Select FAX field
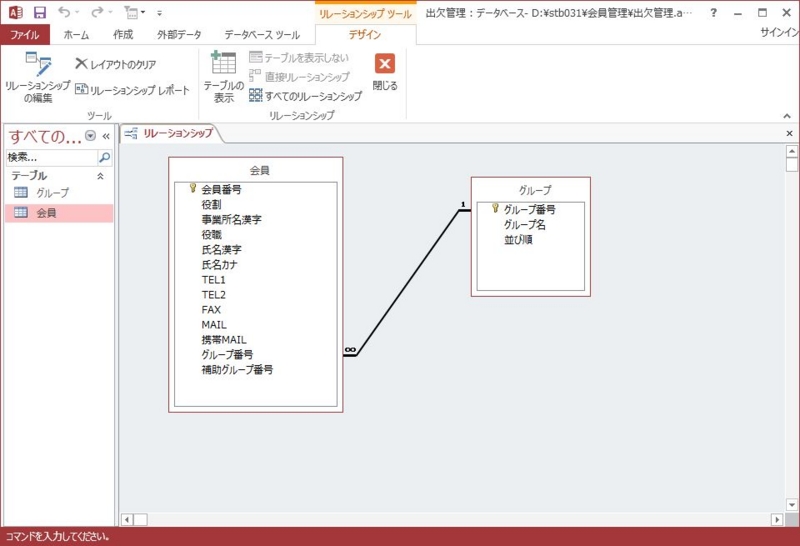This screenshot has width=800, height=546. click(x=211, y=310)
